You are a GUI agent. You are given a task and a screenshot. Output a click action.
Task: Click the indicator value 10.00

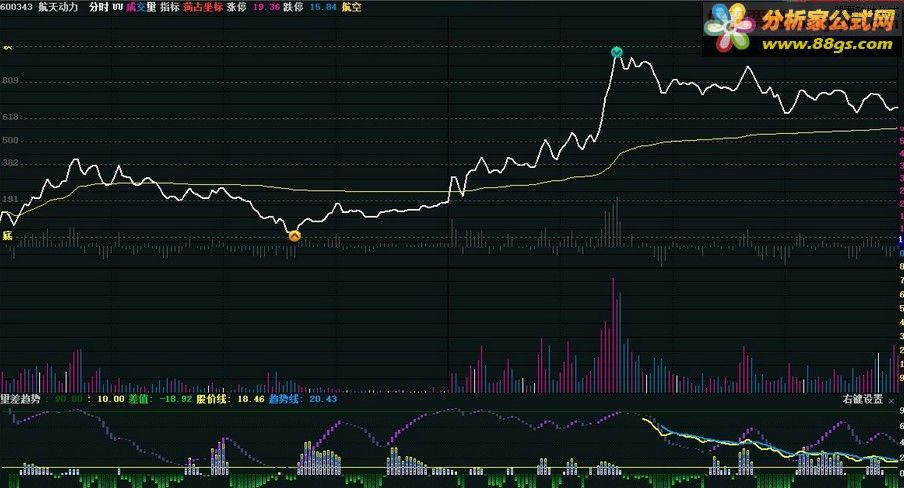point(111,399)
